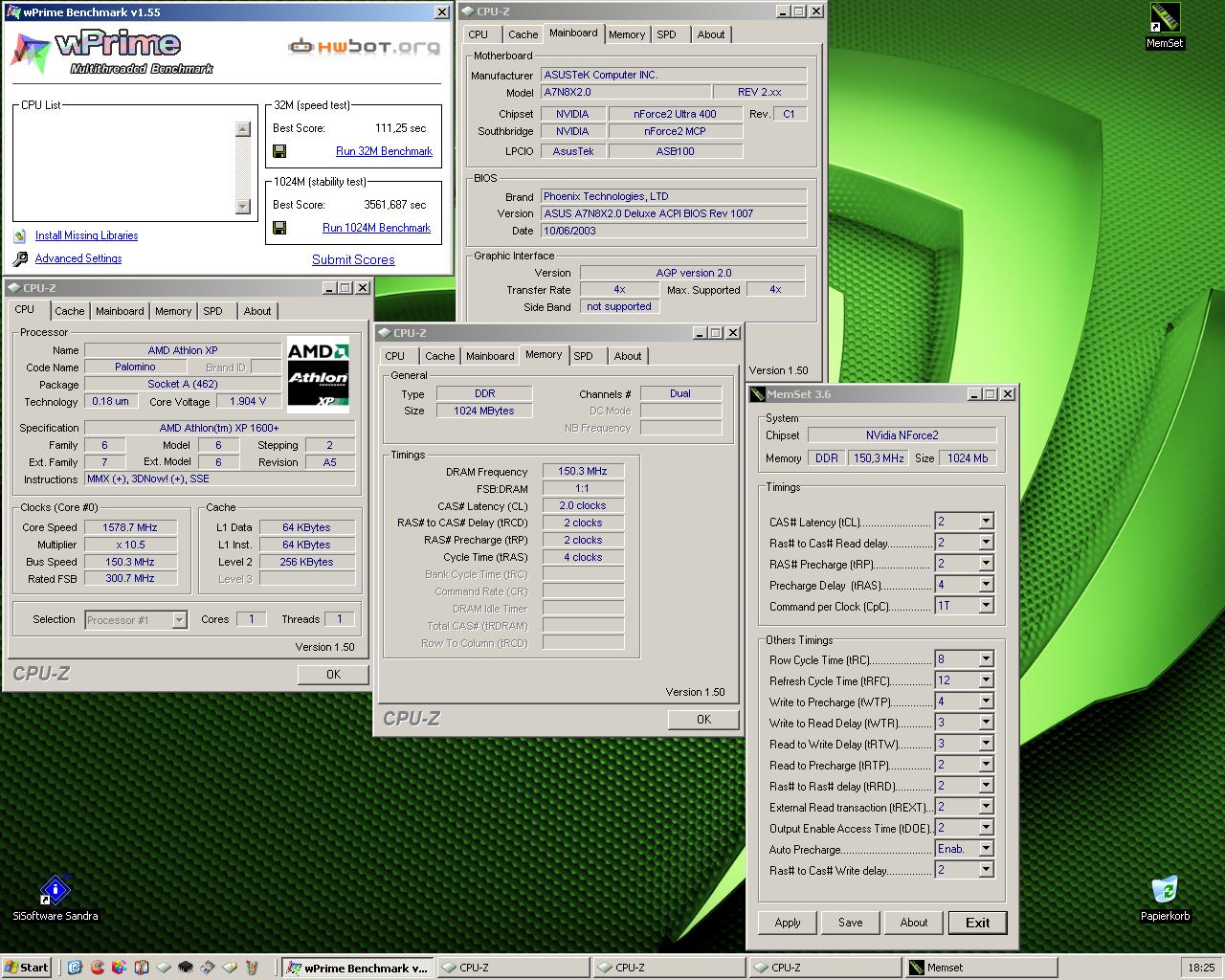The height and width of the screenshot is (980, 1225).
Task: Click the Core Speed value 1578.7 MHz
Action: (130, 527)
